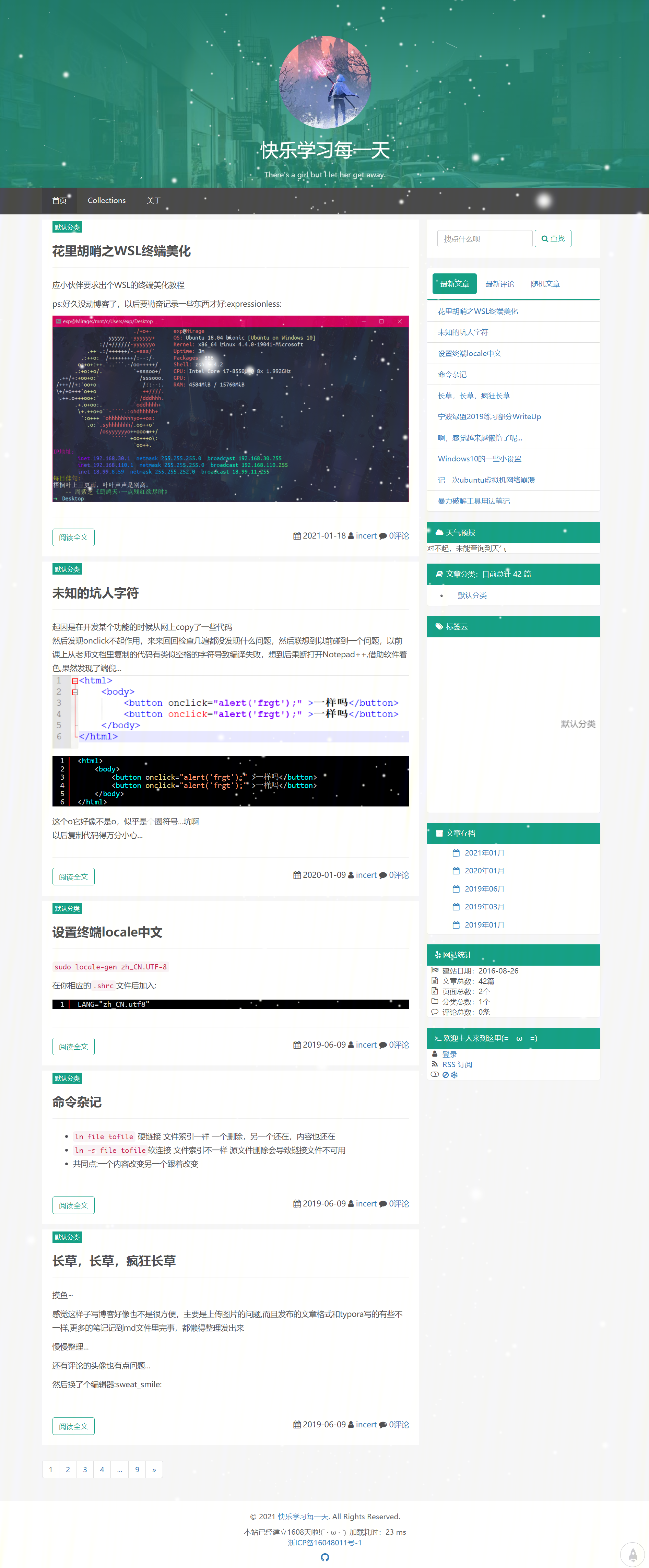This screenshot has width=649, height=1568.
Task: Click 阅读全文 for the 长草 post
Action: tap(73, 1426)
